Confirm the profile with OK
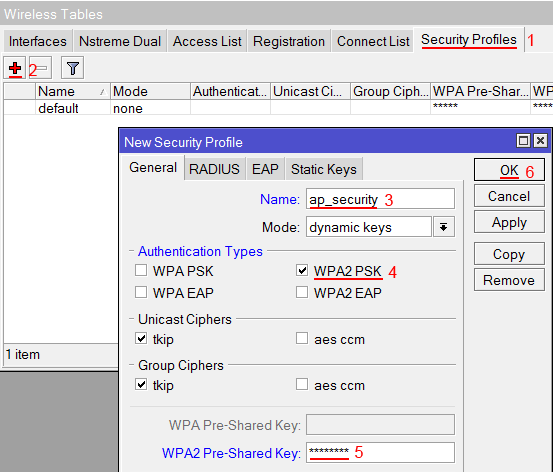Screen dimensions: 554x473 [x=509, y=170]
